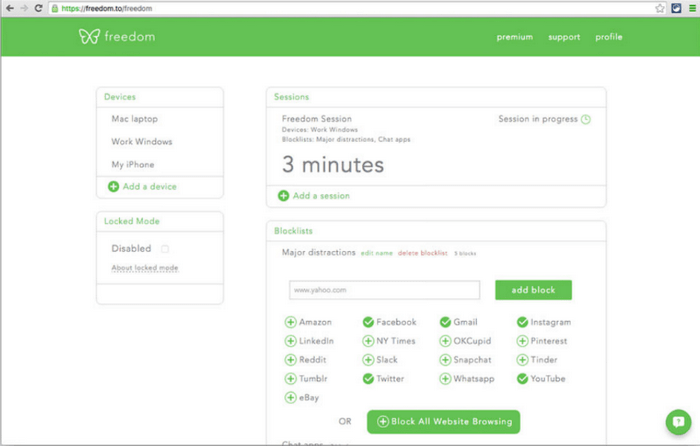The height and width of the screenshot is (446, 700).
Task: Add Amazon to the blocklist
Action: [290, 322]
